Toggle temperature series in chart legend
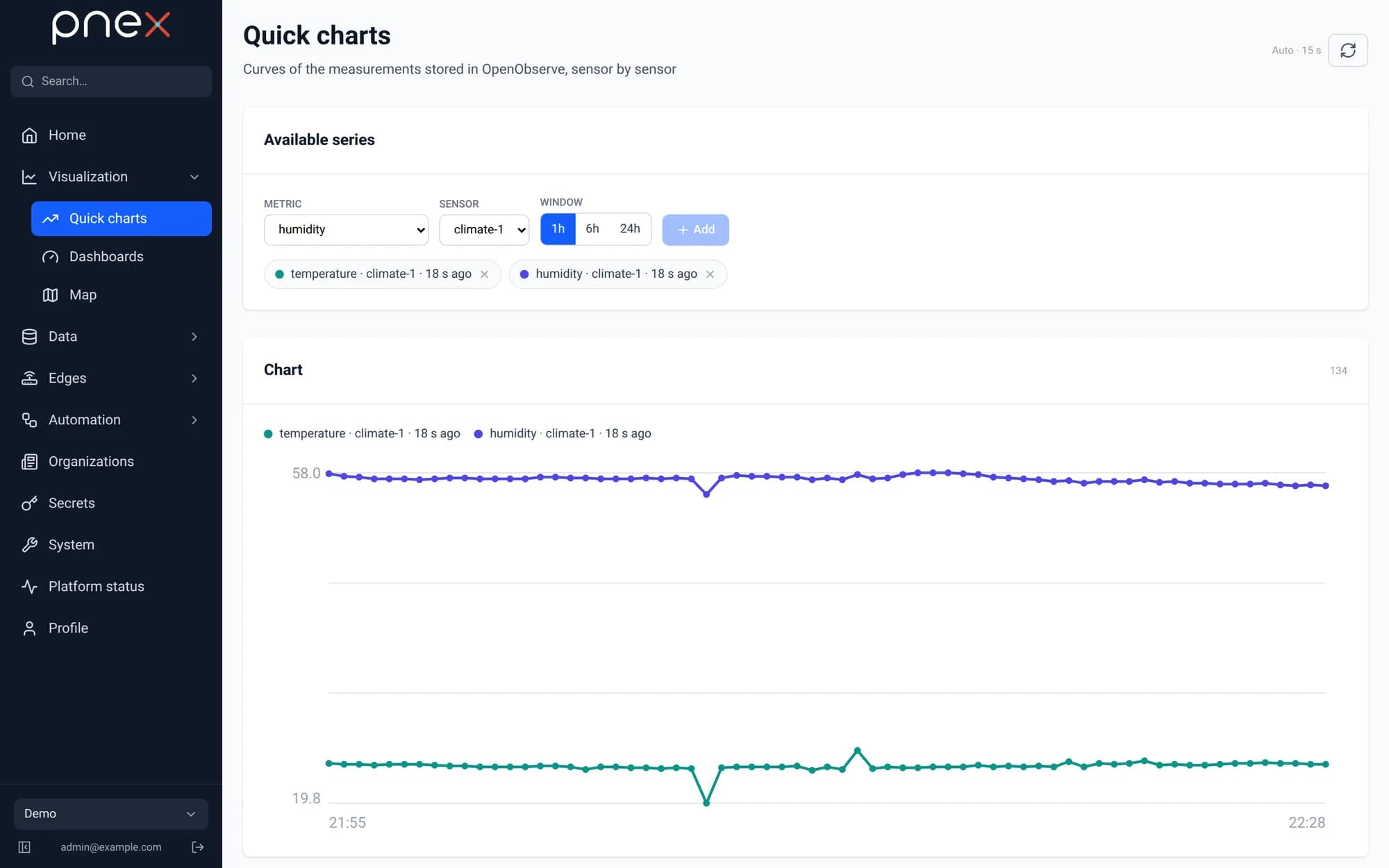1389x868 pixels. (x=362, y=433)
